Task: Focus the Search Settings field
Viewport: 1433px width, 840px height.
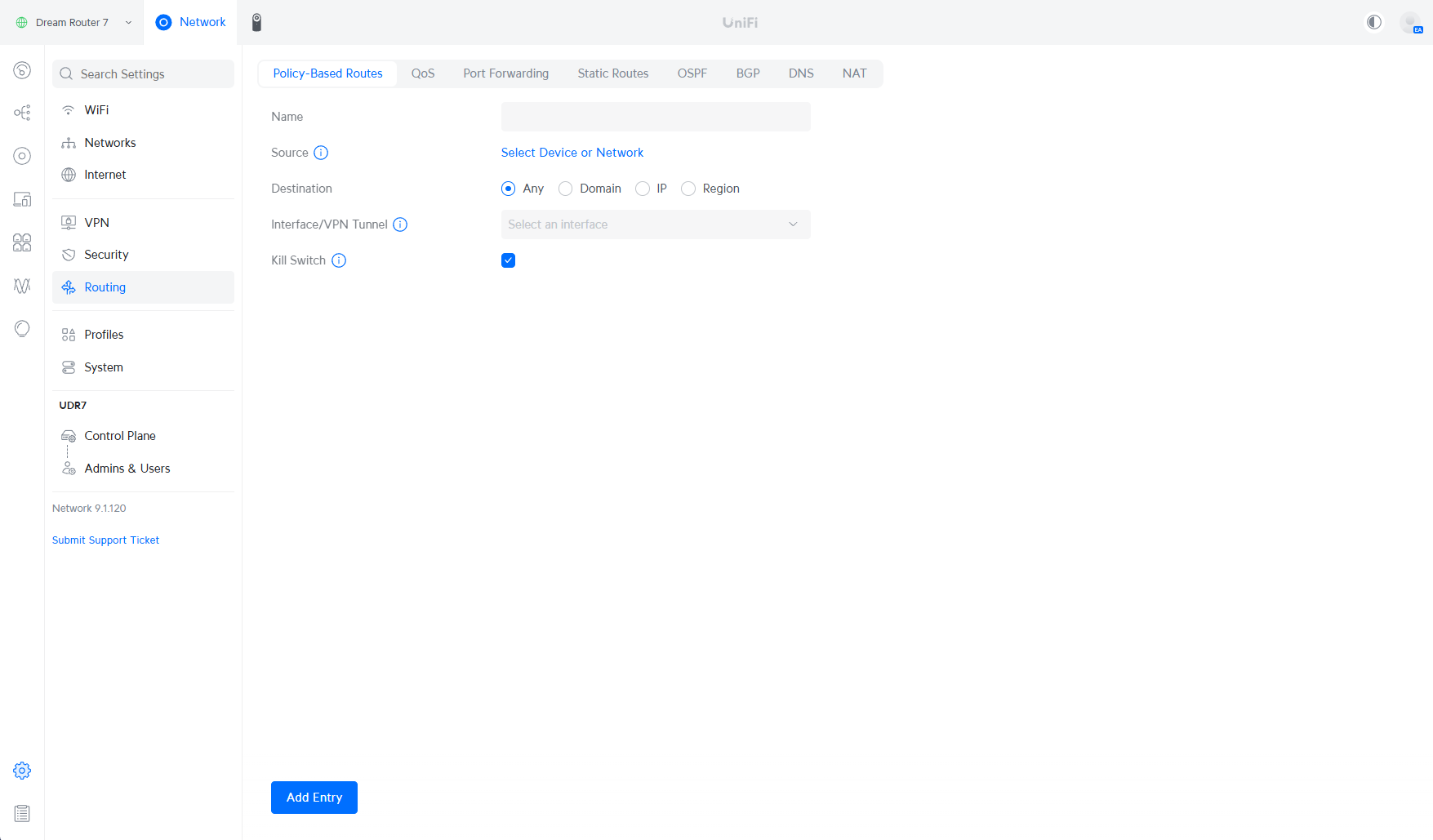Action: click(x=143, y=73)
